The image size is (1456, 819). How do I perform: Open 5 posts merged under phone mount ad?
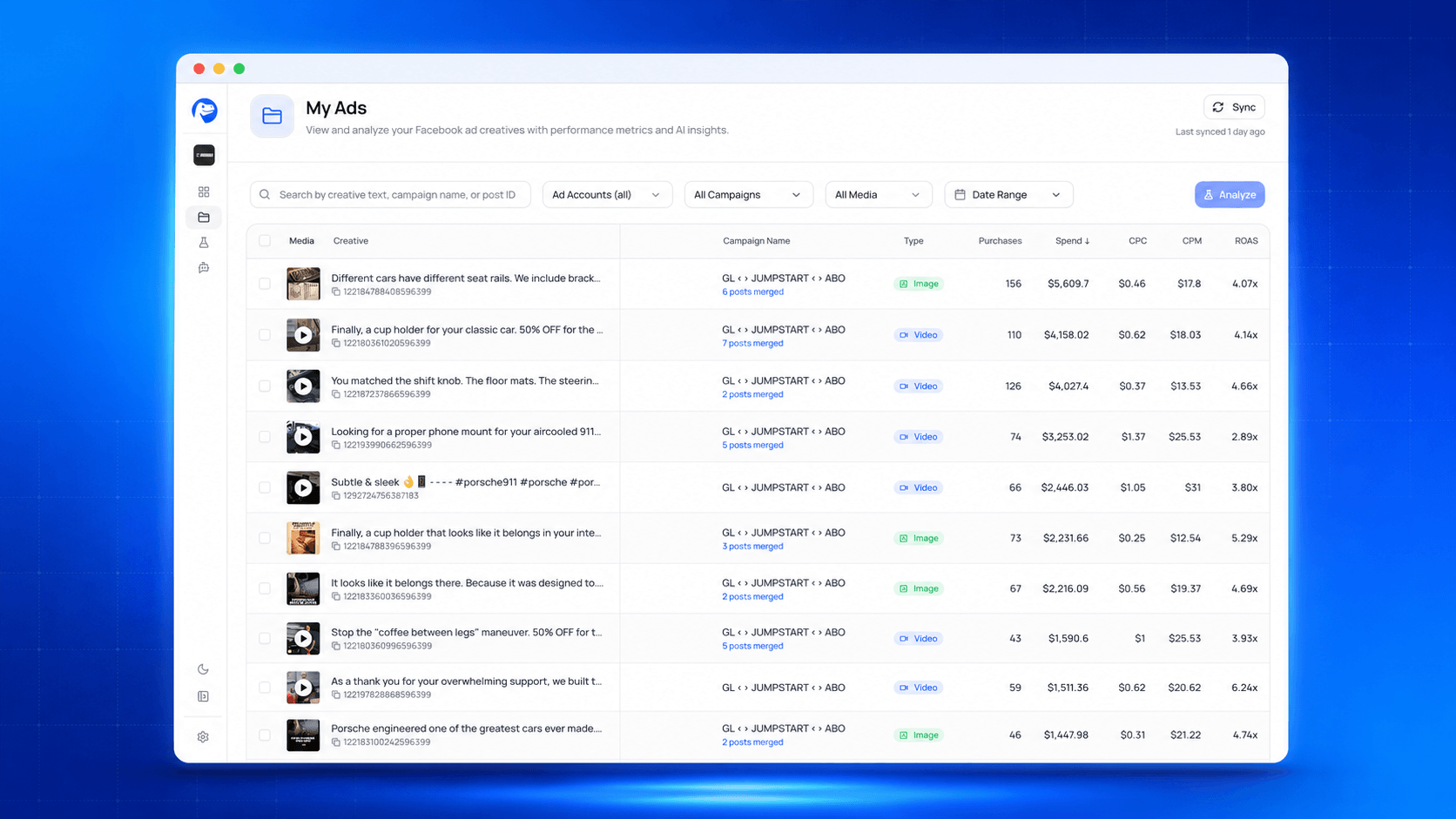752,446
